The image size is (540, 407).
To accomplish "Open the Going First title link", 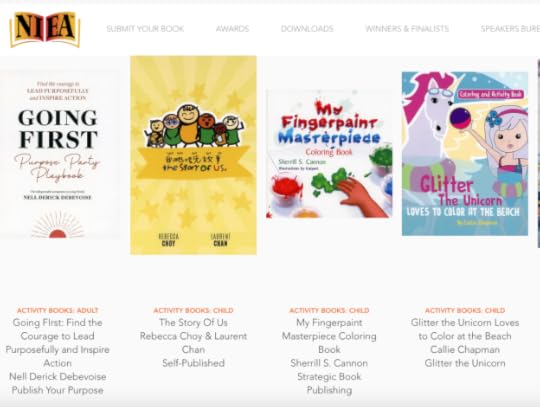I will [58, 343].
